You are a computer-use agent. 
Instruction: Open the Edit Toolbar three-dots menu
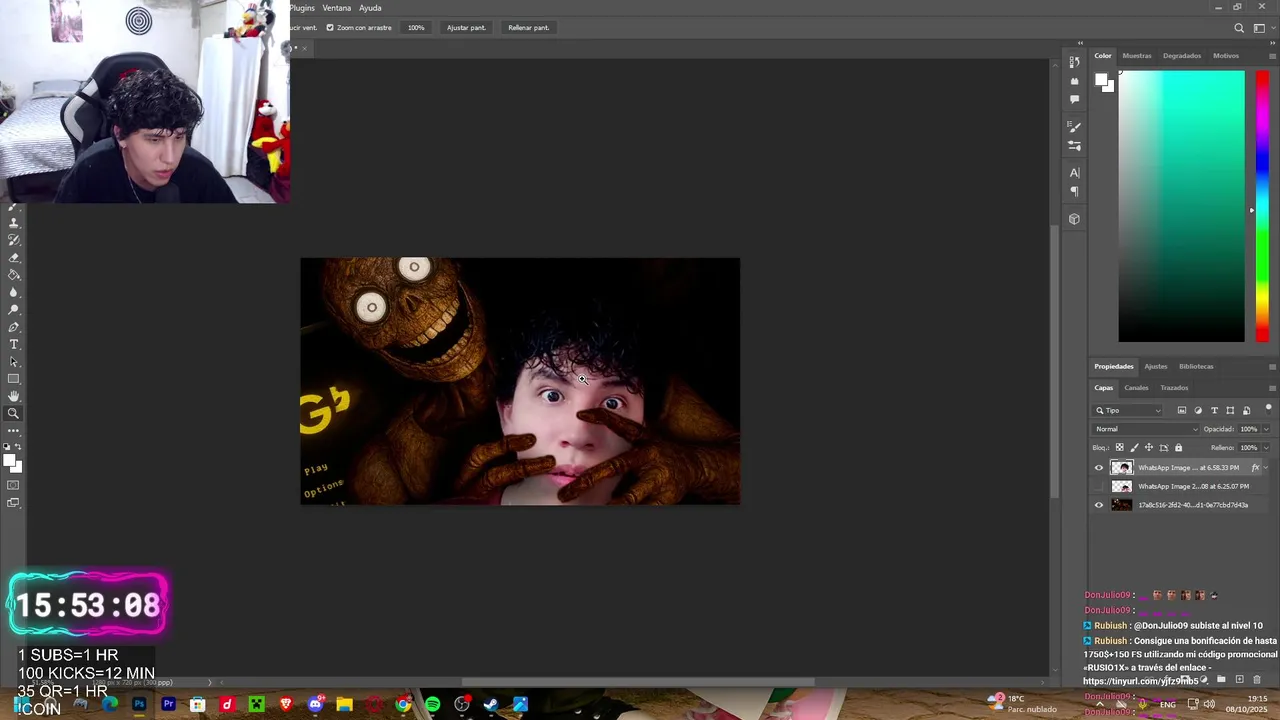(14, 431)
